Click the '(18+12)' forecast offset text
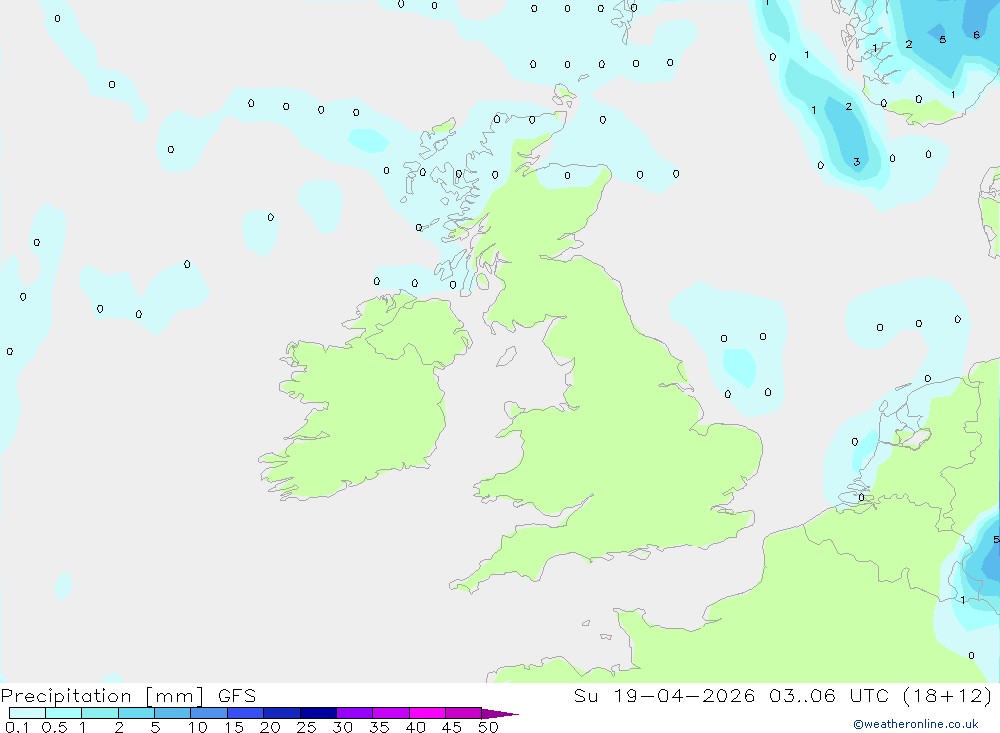Screen dimensions: 1000x733 pos(948,696)
